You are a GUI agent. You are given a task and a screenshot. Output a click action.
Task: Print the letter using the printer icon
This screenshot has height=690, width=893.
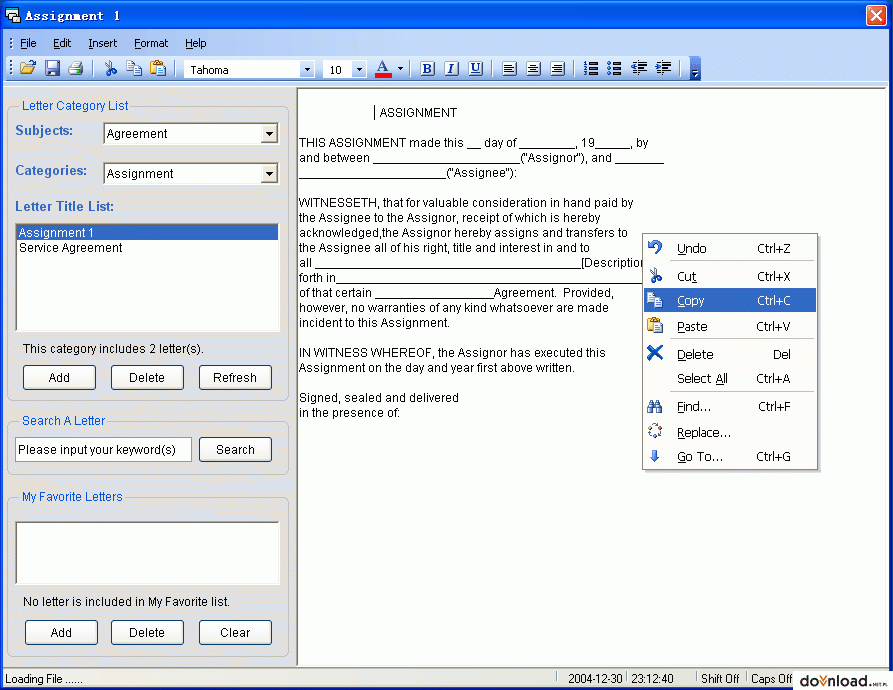pos(76,68)
